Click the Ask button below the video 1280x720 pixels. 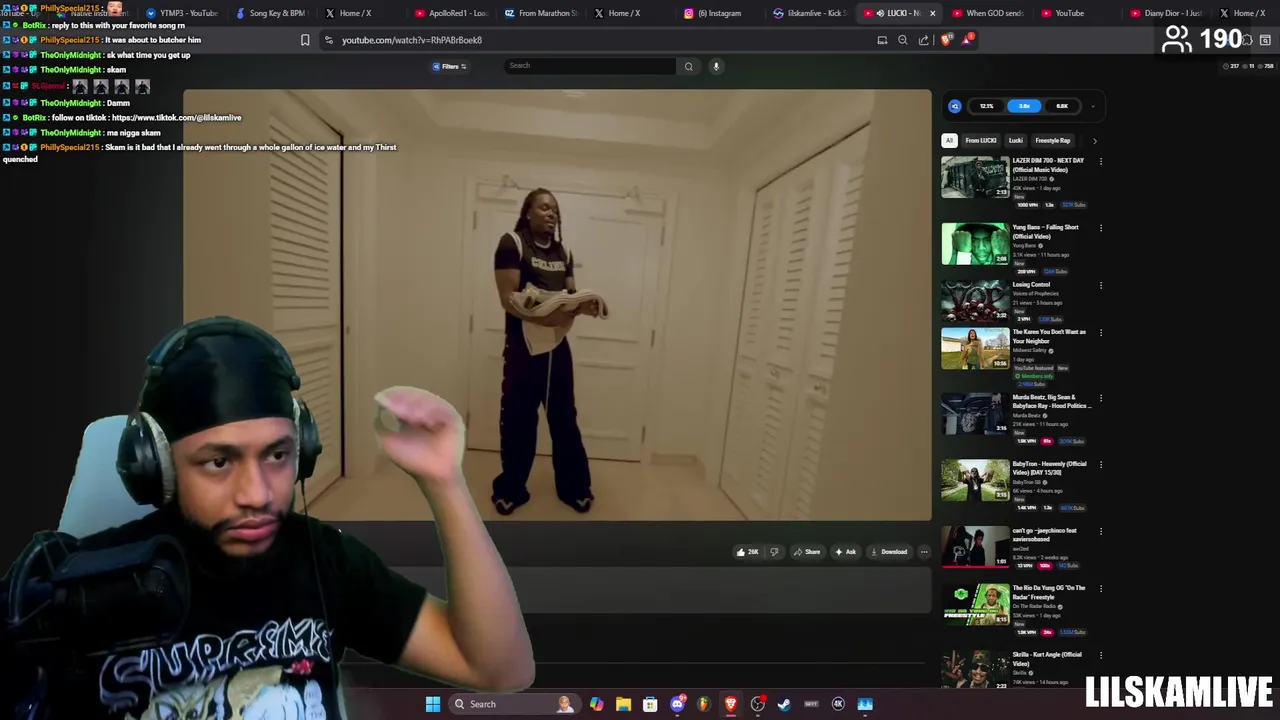coord(845,552)
